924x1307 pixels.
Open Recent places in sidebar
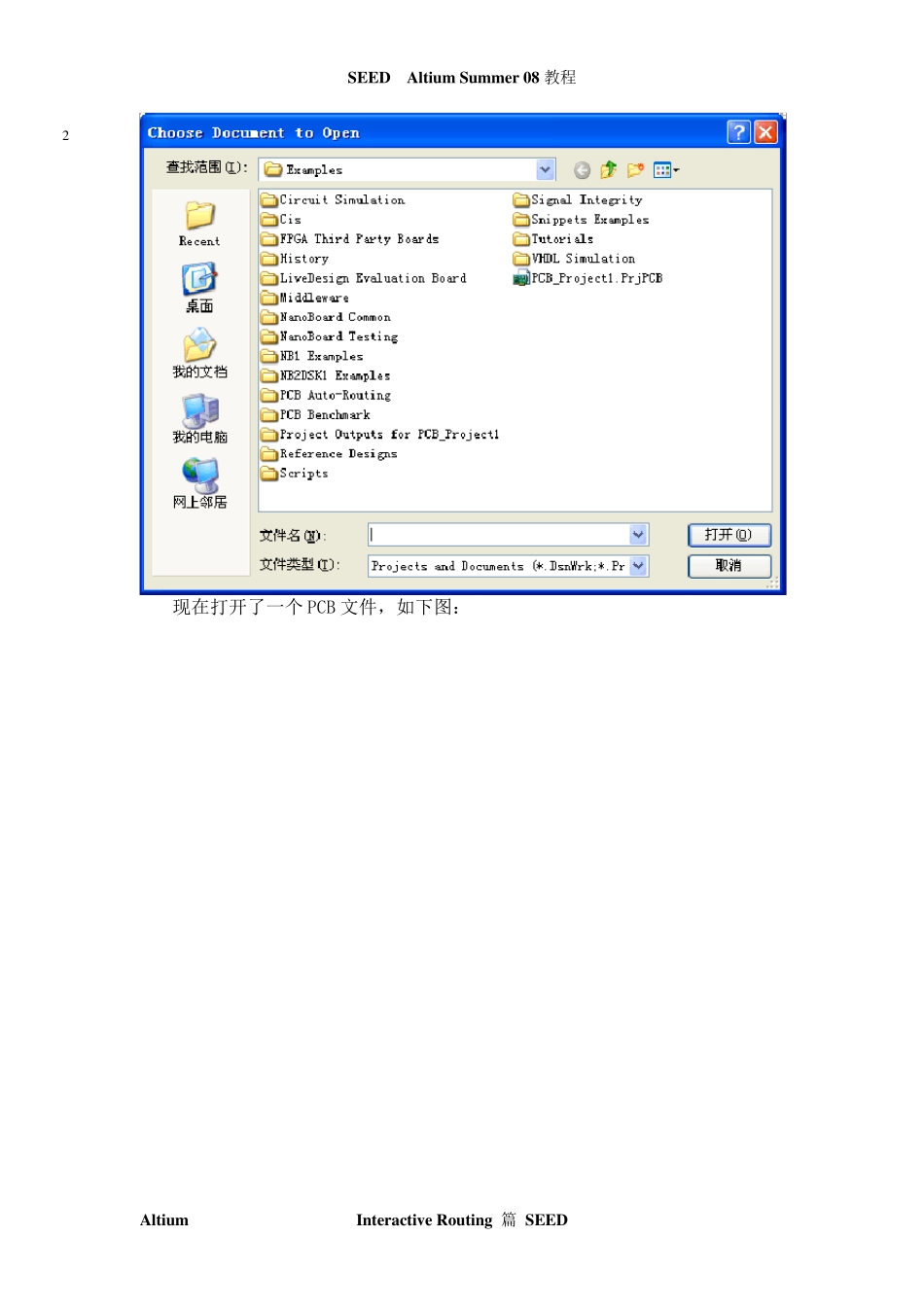(x=199, y=224)
